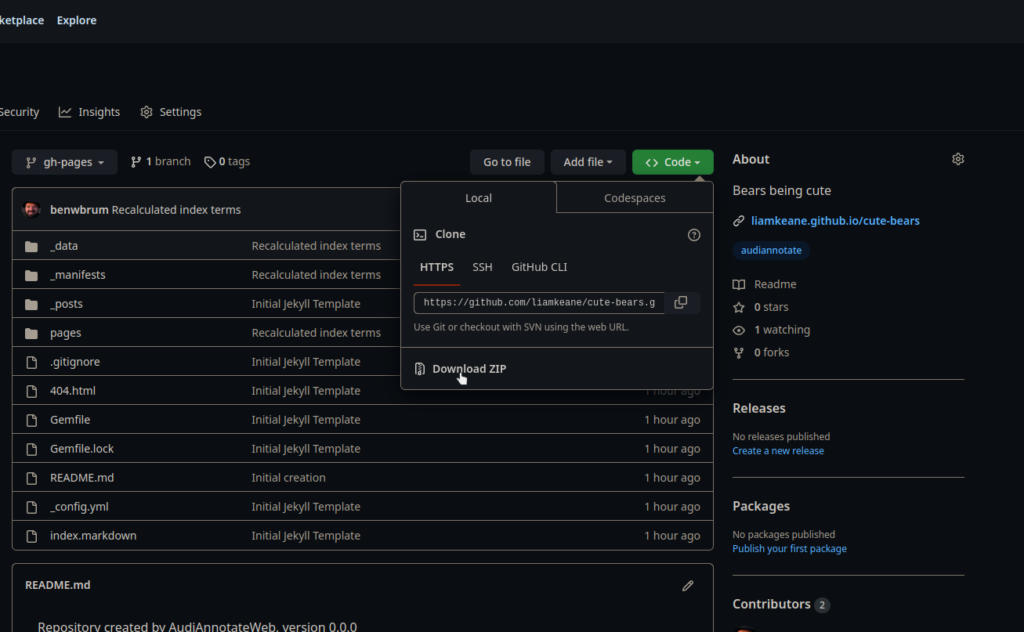The height and width of the screenshot is (632, 1024).
Task: Select the HTTPS clone option
Action: tap(436, 267)
